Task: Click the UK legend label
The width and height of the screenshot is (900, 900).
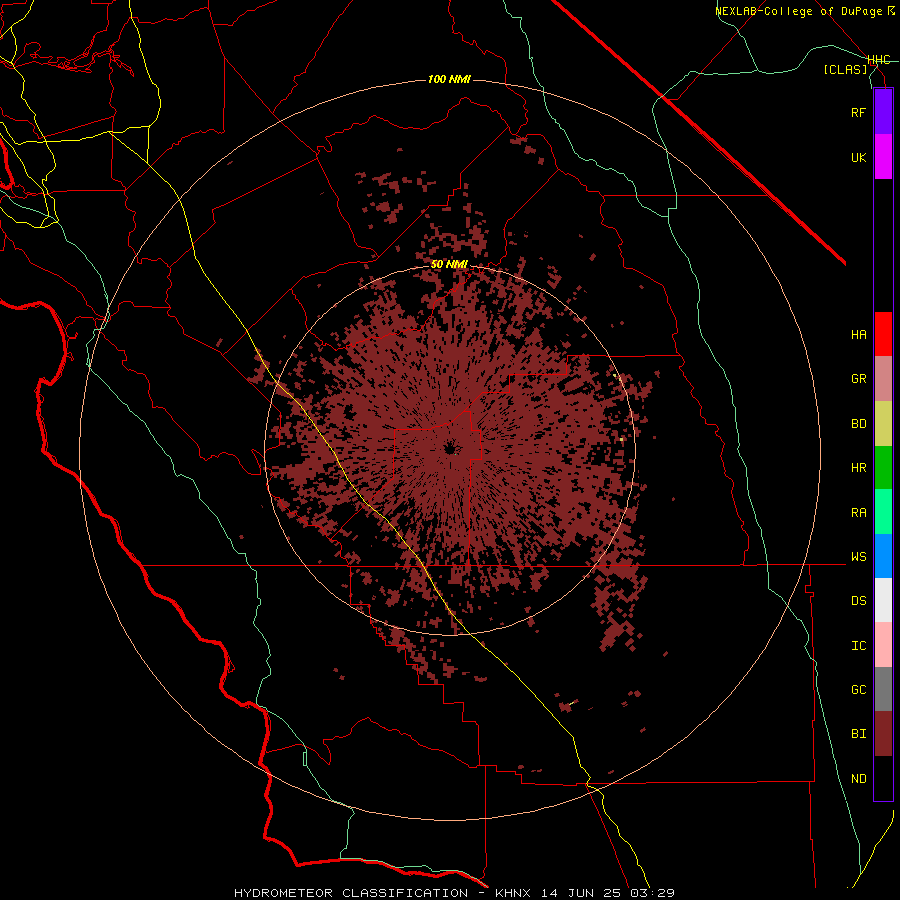Action: click(858, 157)
